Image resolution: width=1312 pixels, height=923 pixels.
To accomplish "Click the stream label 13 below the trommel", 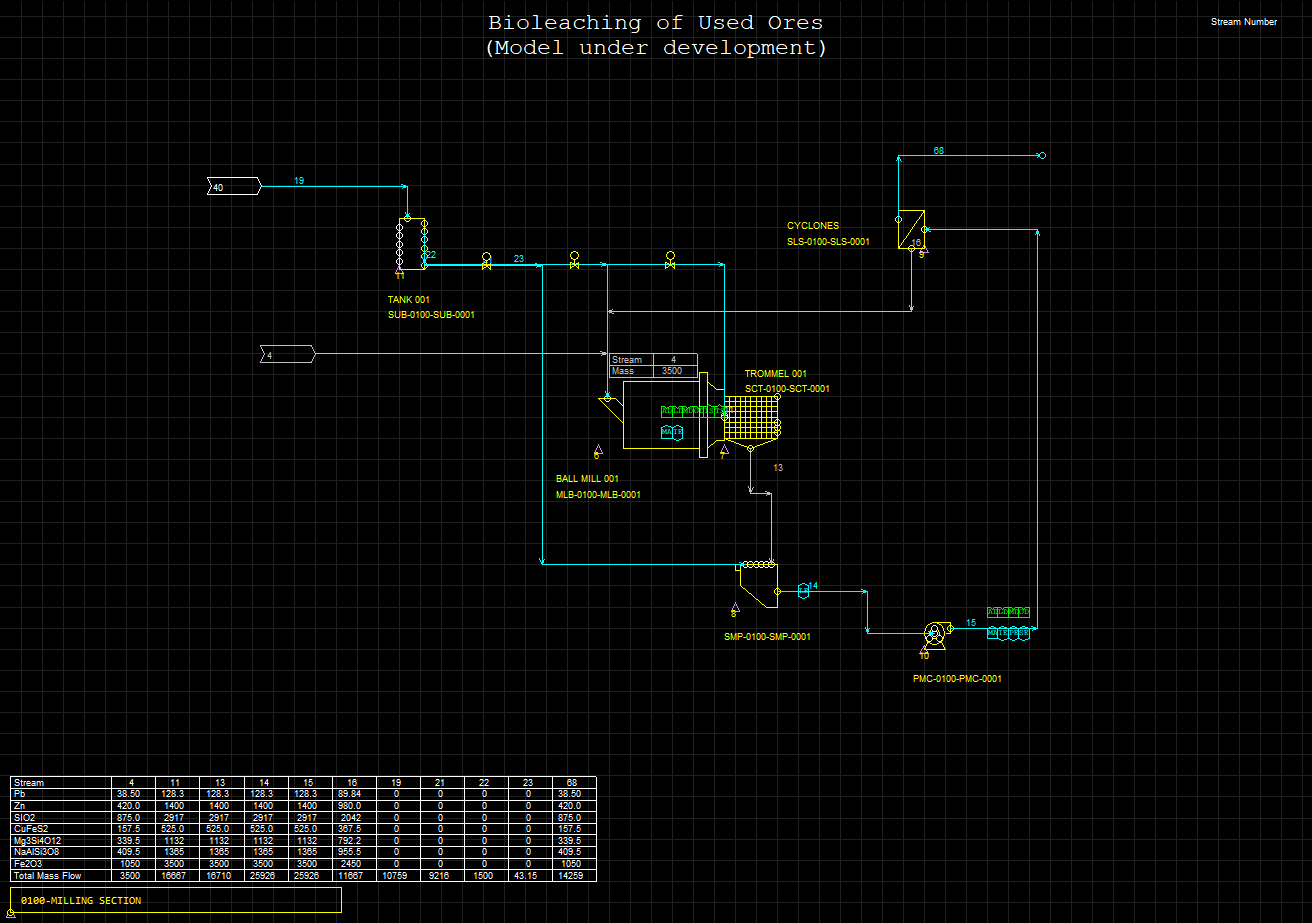I will [x=778, y=468].
